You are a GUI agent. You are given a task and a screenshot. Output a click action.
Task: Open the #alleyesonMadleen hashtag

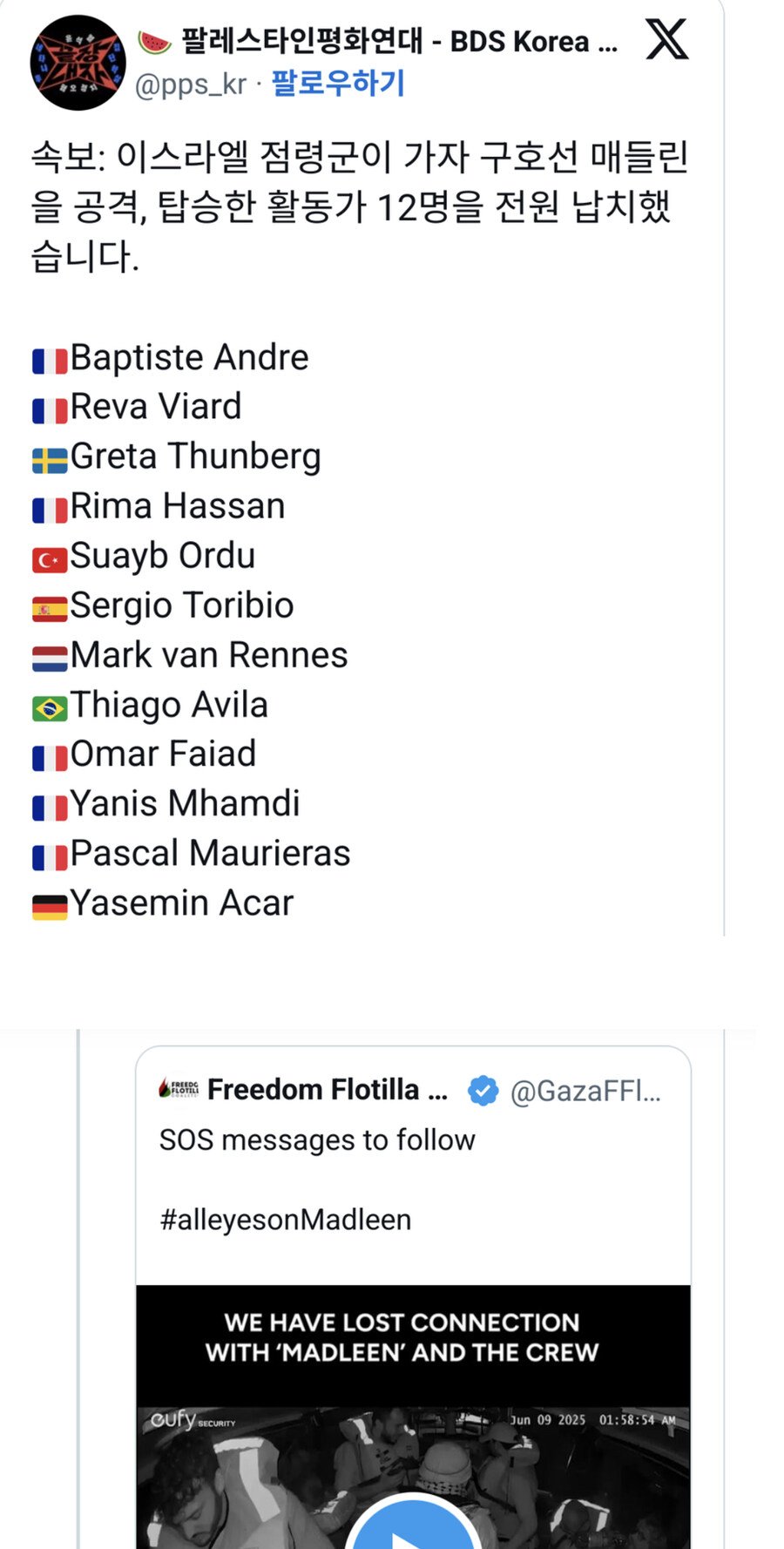285,1220
